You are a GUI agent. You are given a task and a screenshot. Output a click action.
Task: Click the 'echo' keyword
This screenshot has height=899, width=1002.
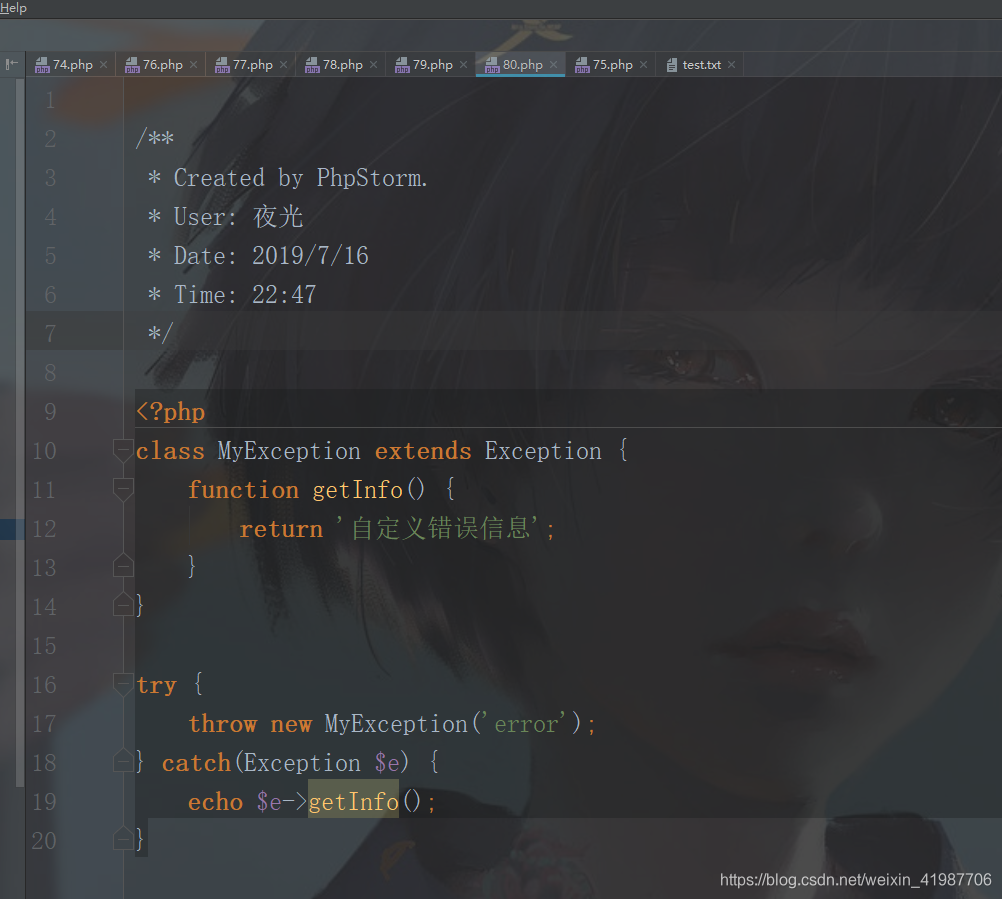(215, 802)
